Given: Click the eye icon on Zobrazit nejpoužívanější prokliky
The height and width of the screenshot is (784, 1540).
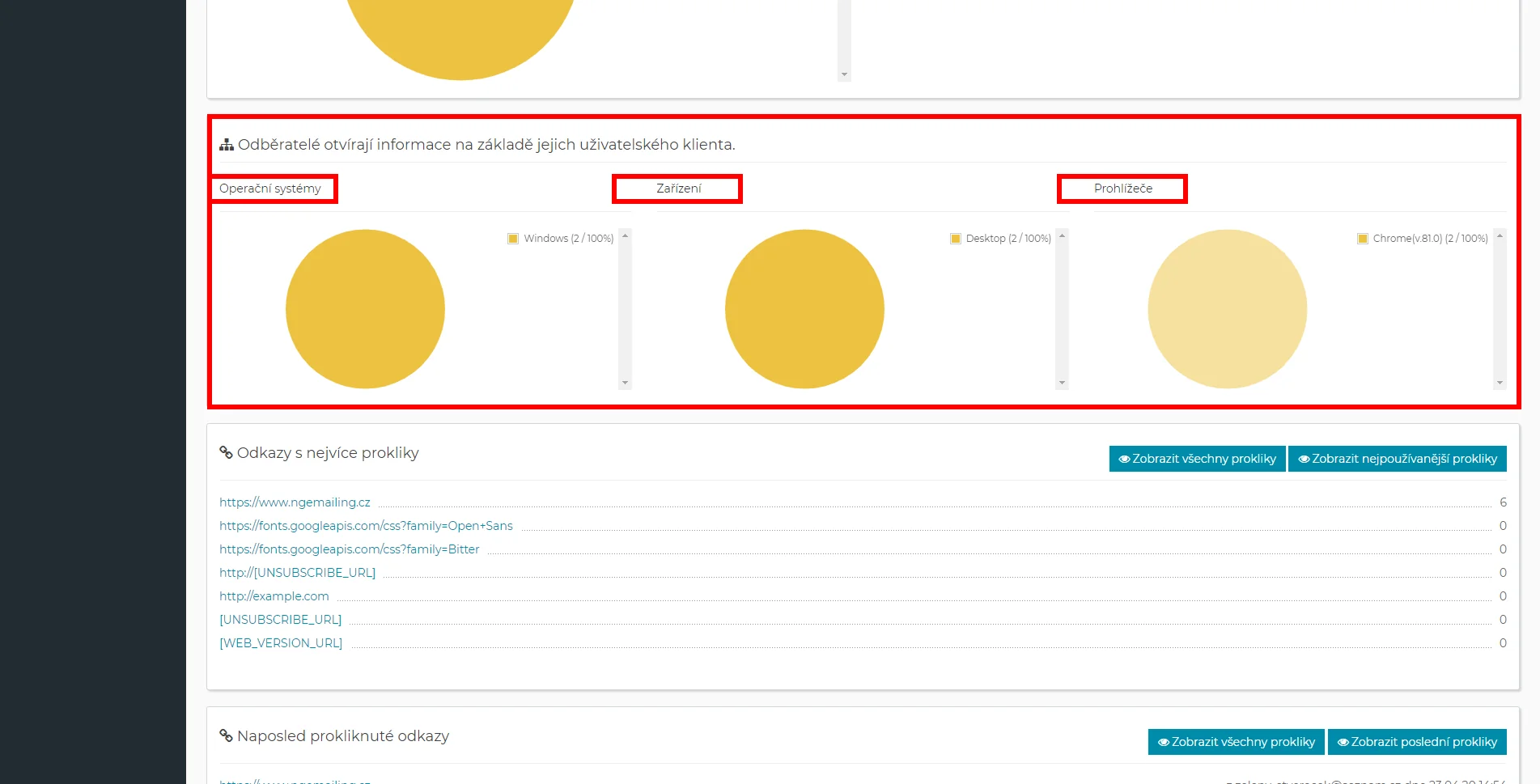Looking at the screenshot, I should coord(1304,459).
